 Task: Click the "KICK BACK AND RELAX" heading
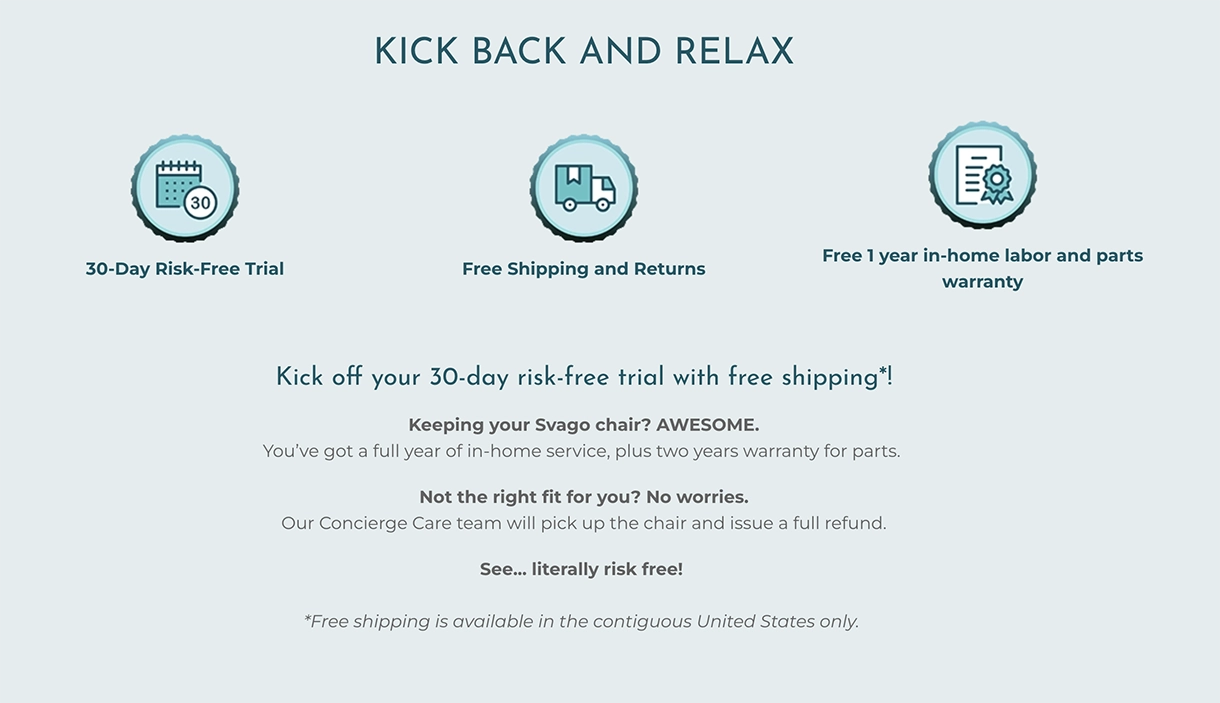tap(584, 52)
